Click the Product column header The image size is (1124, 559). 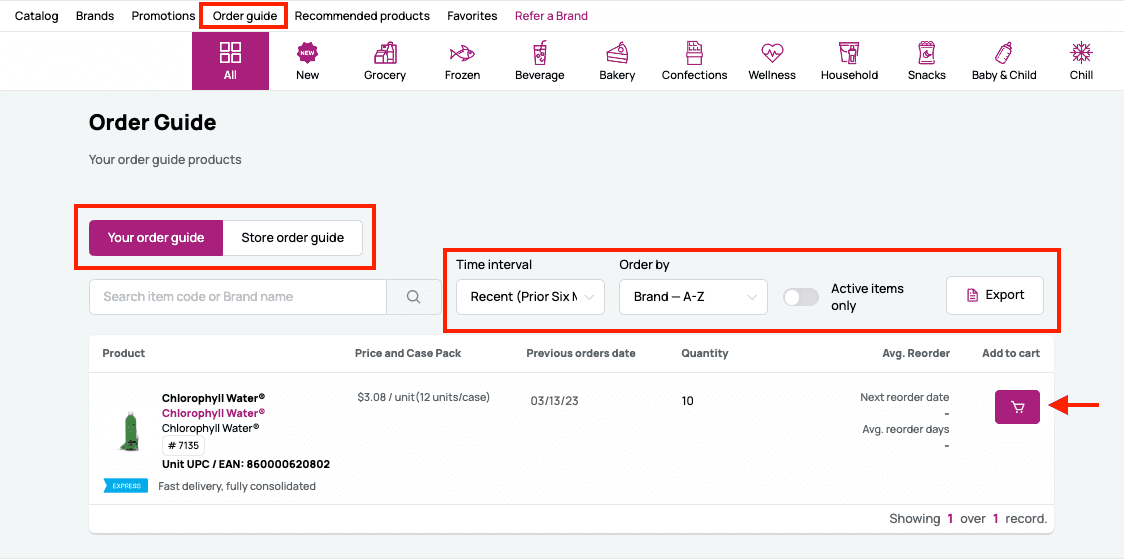(x=124, y=353)
